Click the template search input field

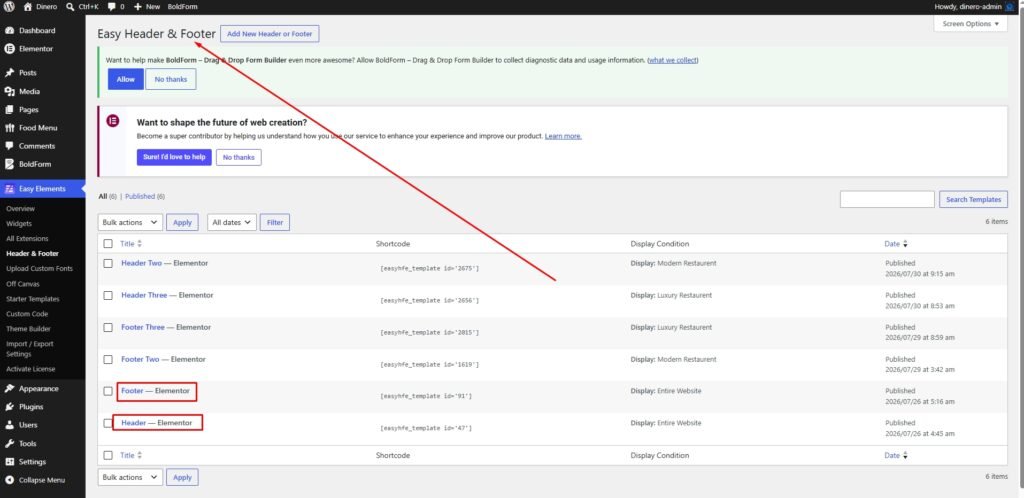point(887,200)
